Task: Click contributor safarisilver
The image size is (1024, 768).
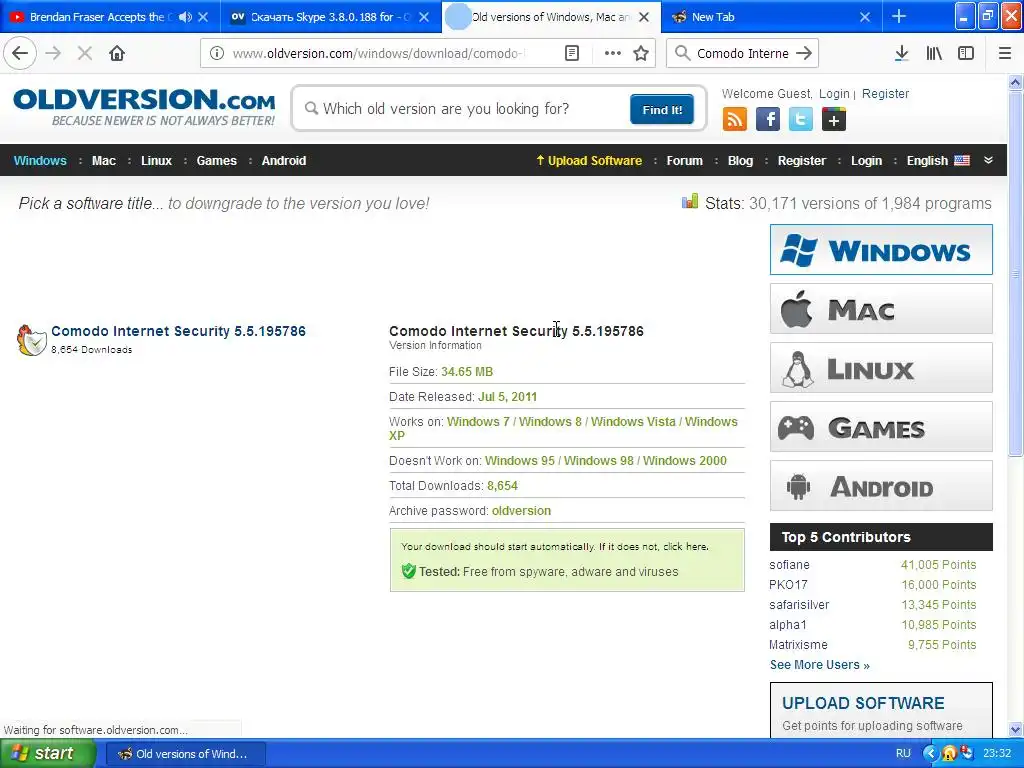Action: tap(799, 605)
